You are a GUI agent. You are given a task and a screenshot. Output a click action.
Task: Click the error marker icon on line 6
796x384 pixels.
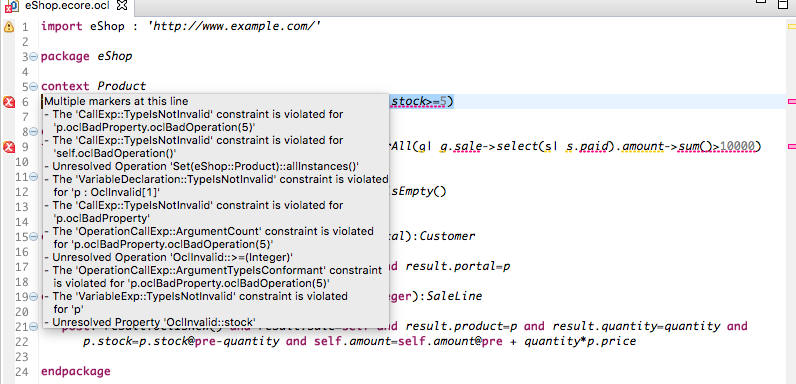click(9, 102)
